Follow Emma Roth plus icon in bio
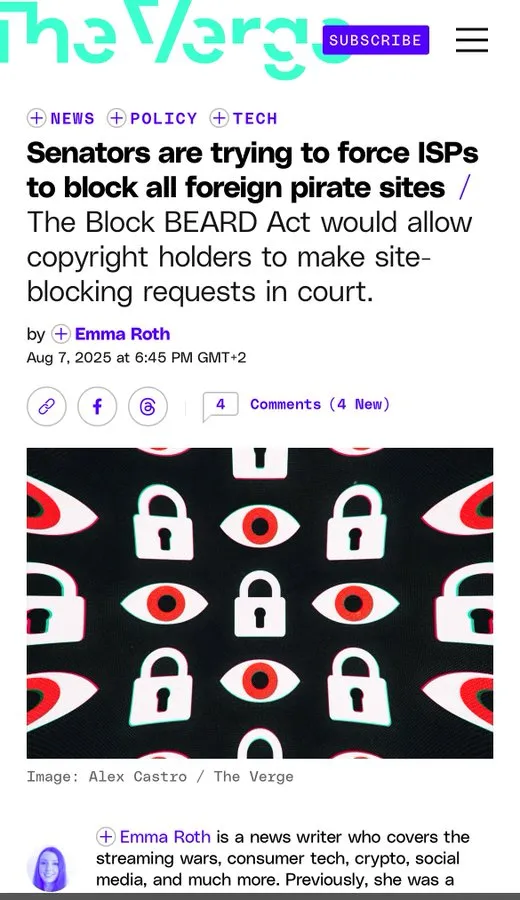The width and height of the screenshot is (520, 900). point(106,837)
